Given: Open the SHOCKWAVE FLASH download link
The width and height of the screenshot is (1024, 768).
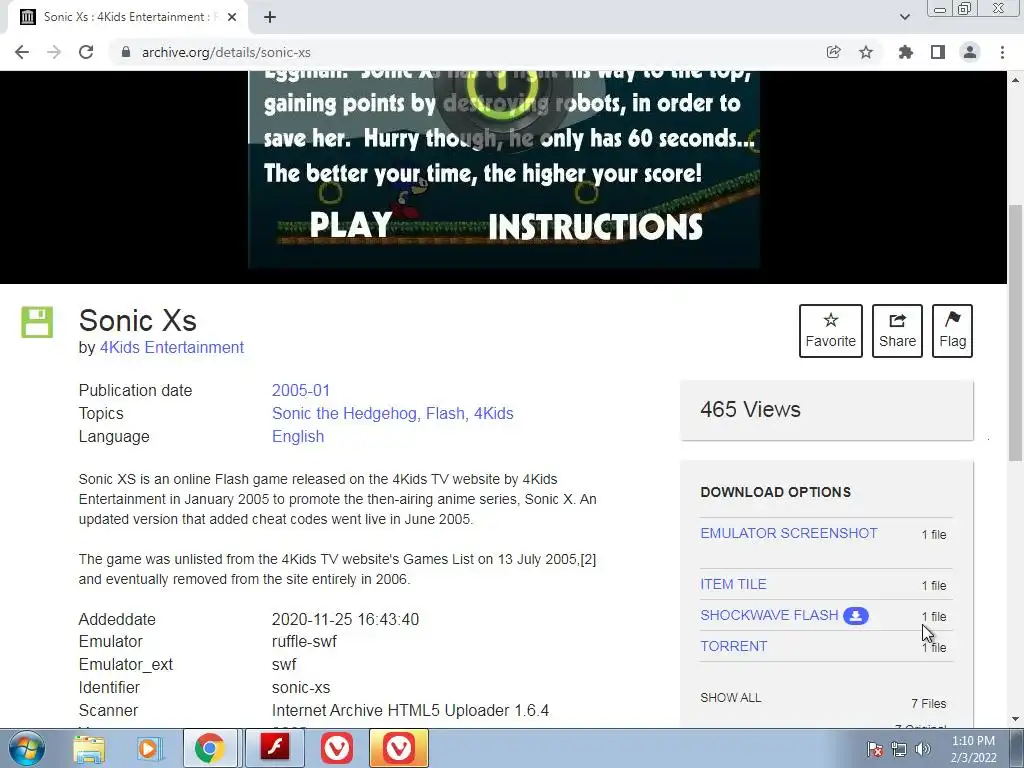Looking at the screenshot, I should (769, 615).
